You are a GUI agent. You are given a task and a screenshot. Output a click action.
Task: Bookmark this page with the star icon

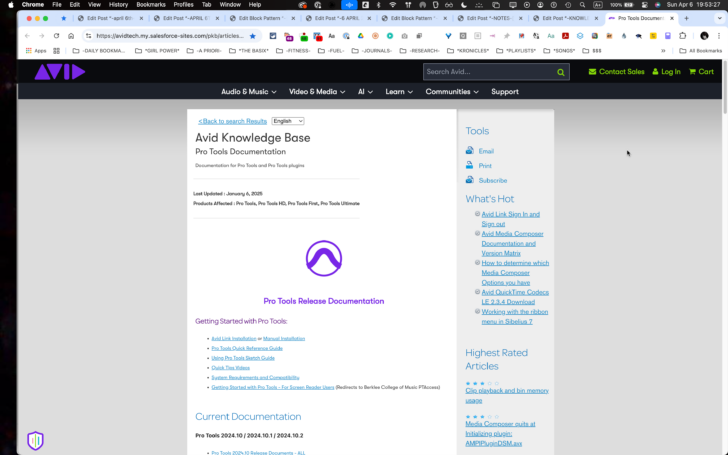[253, 35]
